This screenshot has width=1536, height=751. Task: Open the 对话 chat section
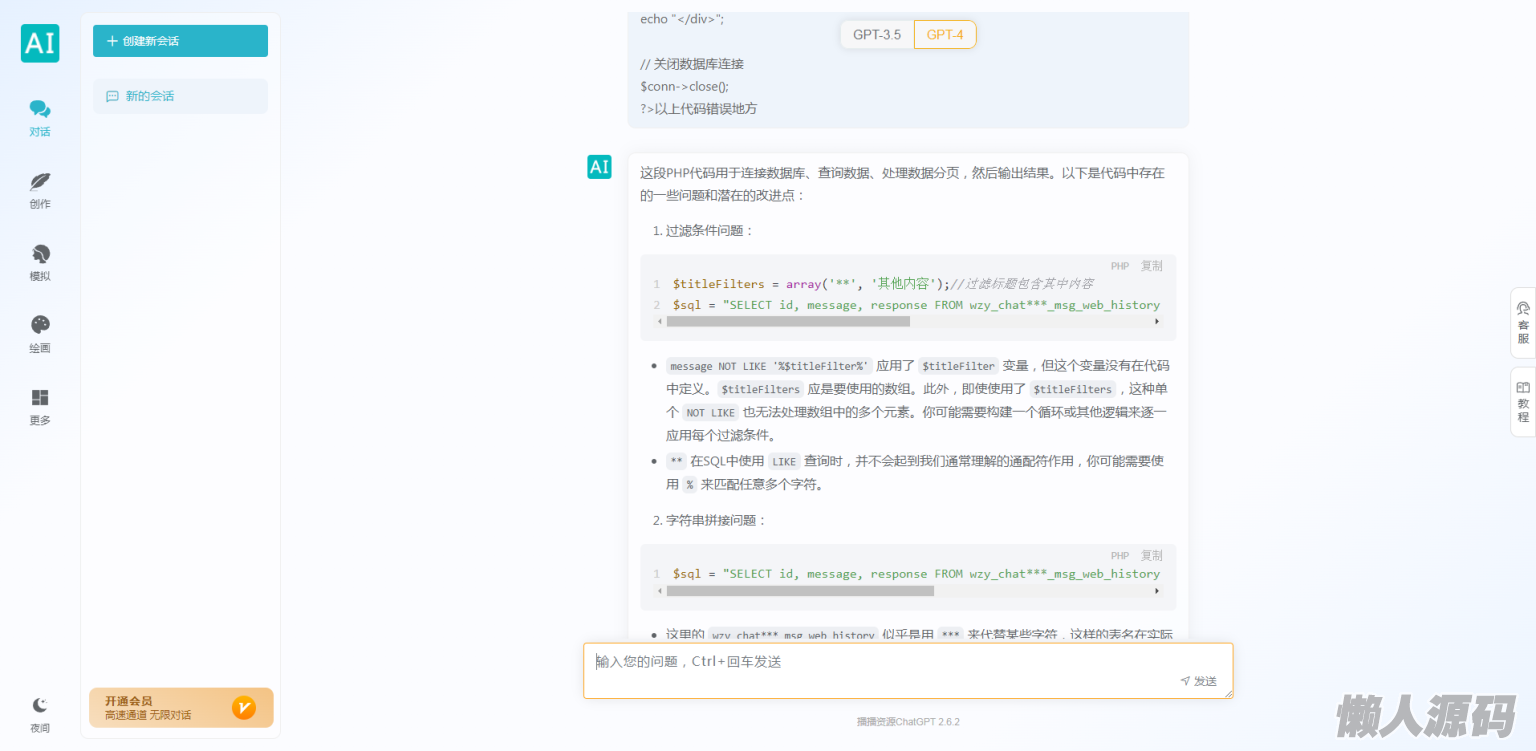(x=40, y=118)
